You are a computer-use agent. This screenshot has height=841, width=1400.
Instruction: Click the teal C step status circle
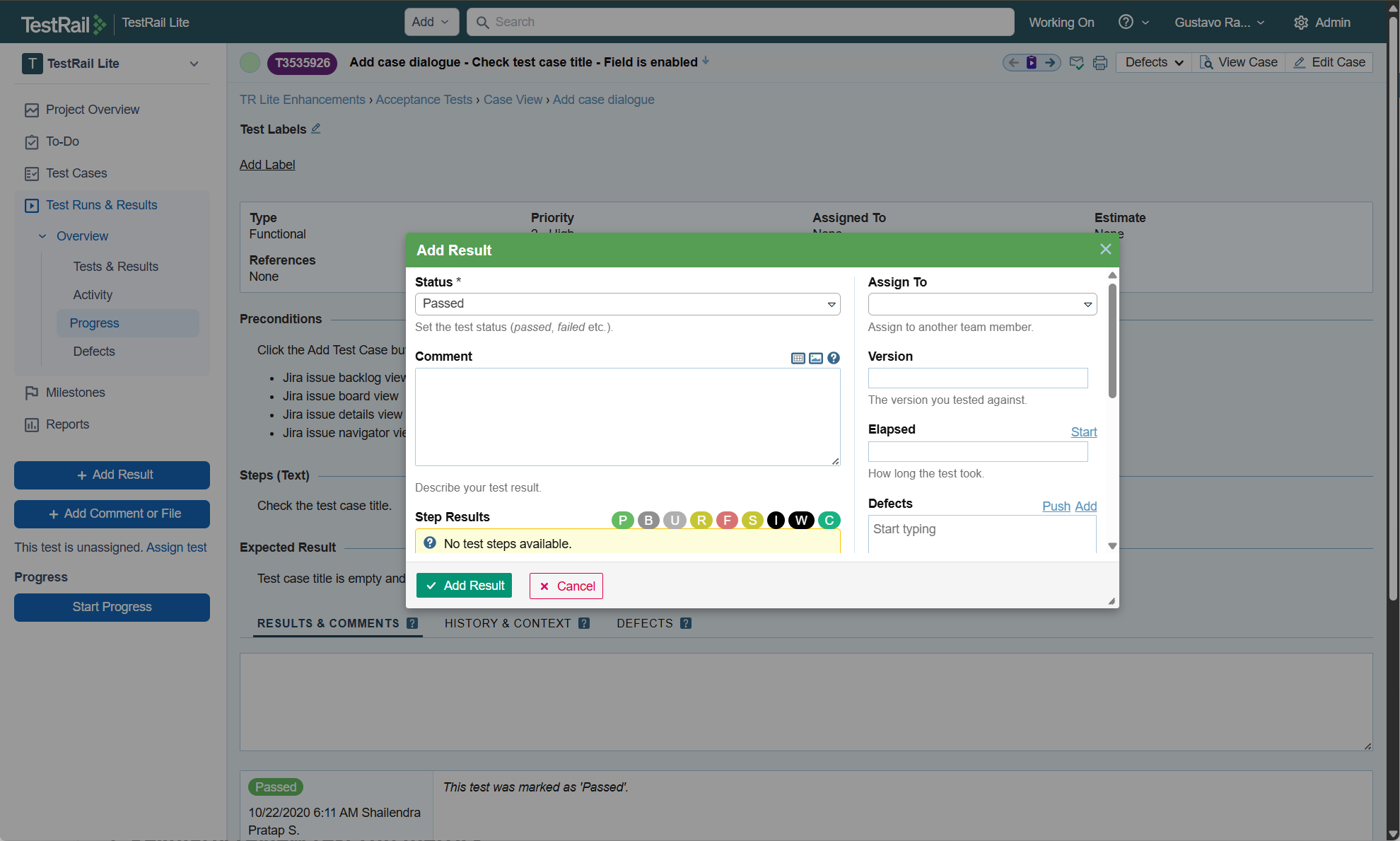tap(829, 521)
